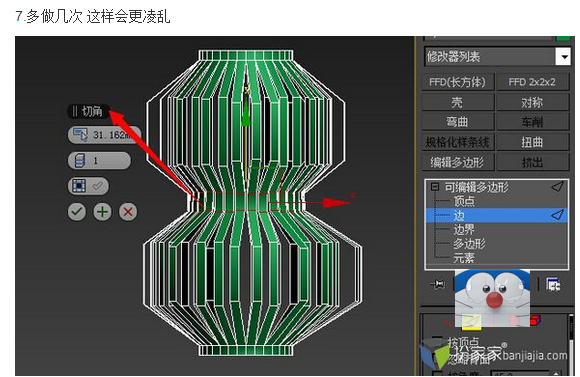The width and height of the screenshot is (580, 377).
Task: Select the 多边形 sub-object level
Action: 470,243
